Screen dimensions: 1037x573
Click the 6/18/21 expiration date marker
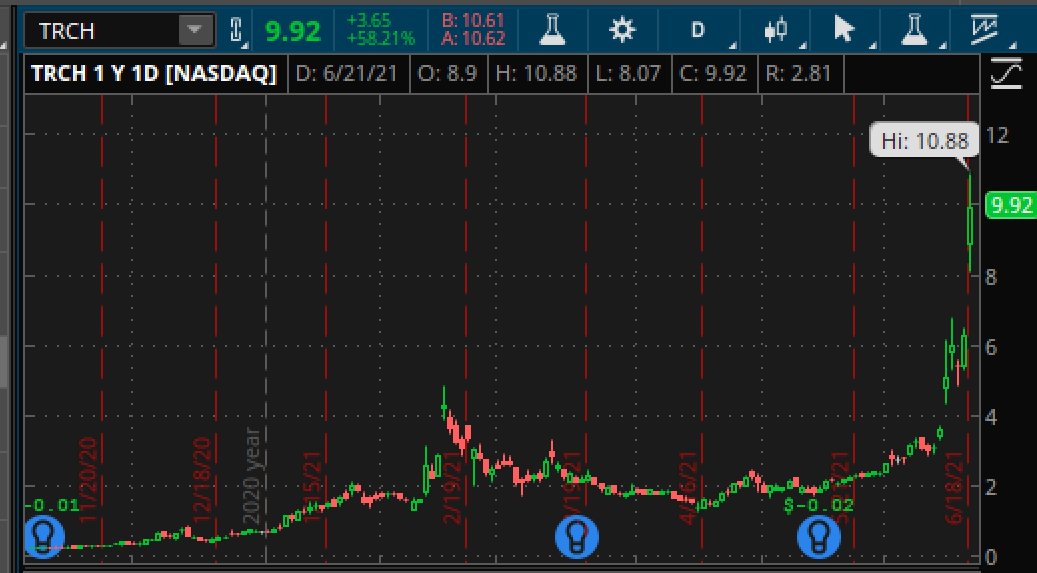955,488
